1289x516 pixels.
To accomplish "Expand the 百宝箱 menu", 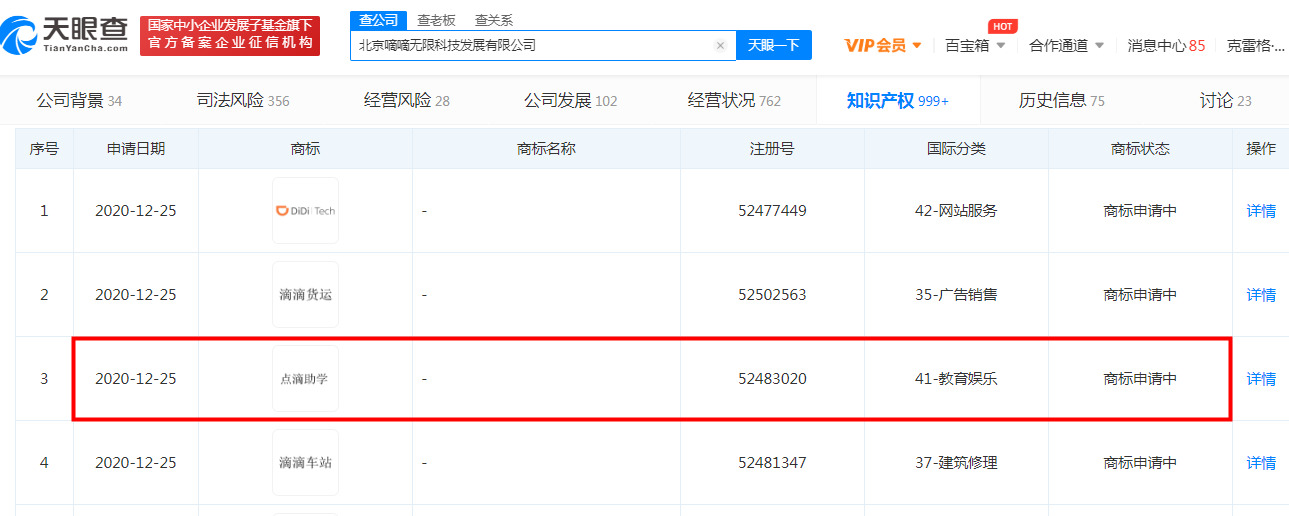I will pos(975,45).
